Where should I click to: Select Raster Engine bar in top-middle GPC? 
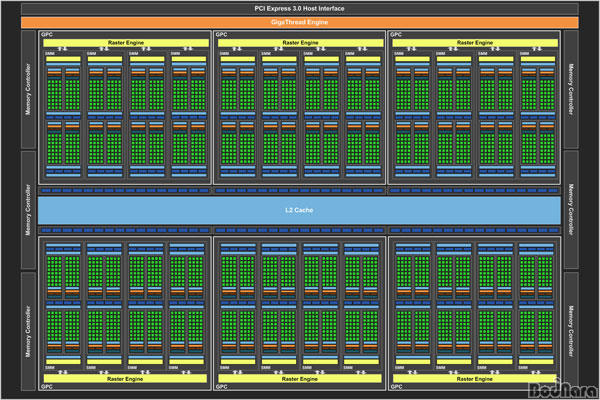(300, 43)
